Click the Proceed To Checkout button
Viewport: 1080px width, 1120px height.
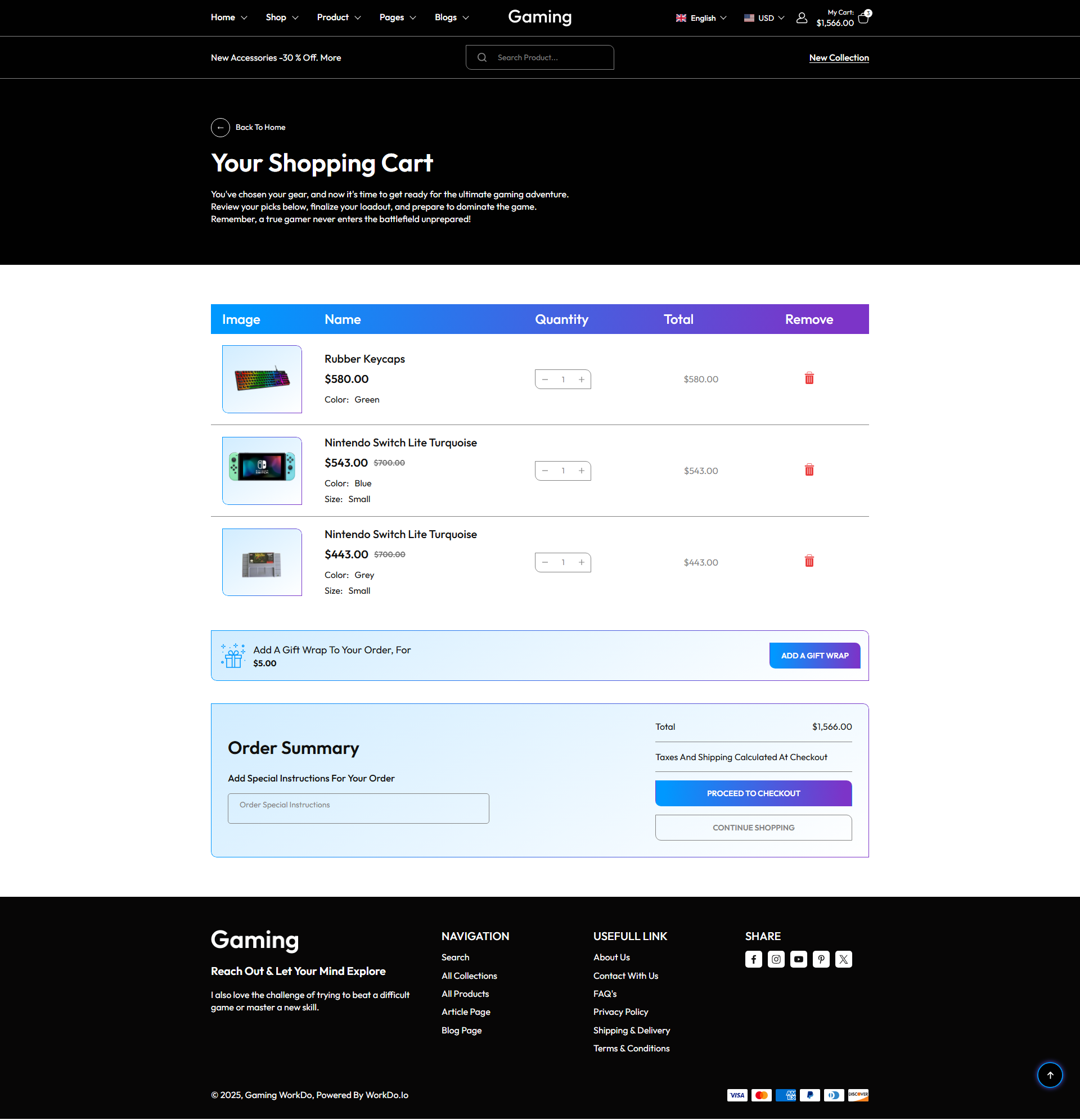coord(753,793)
